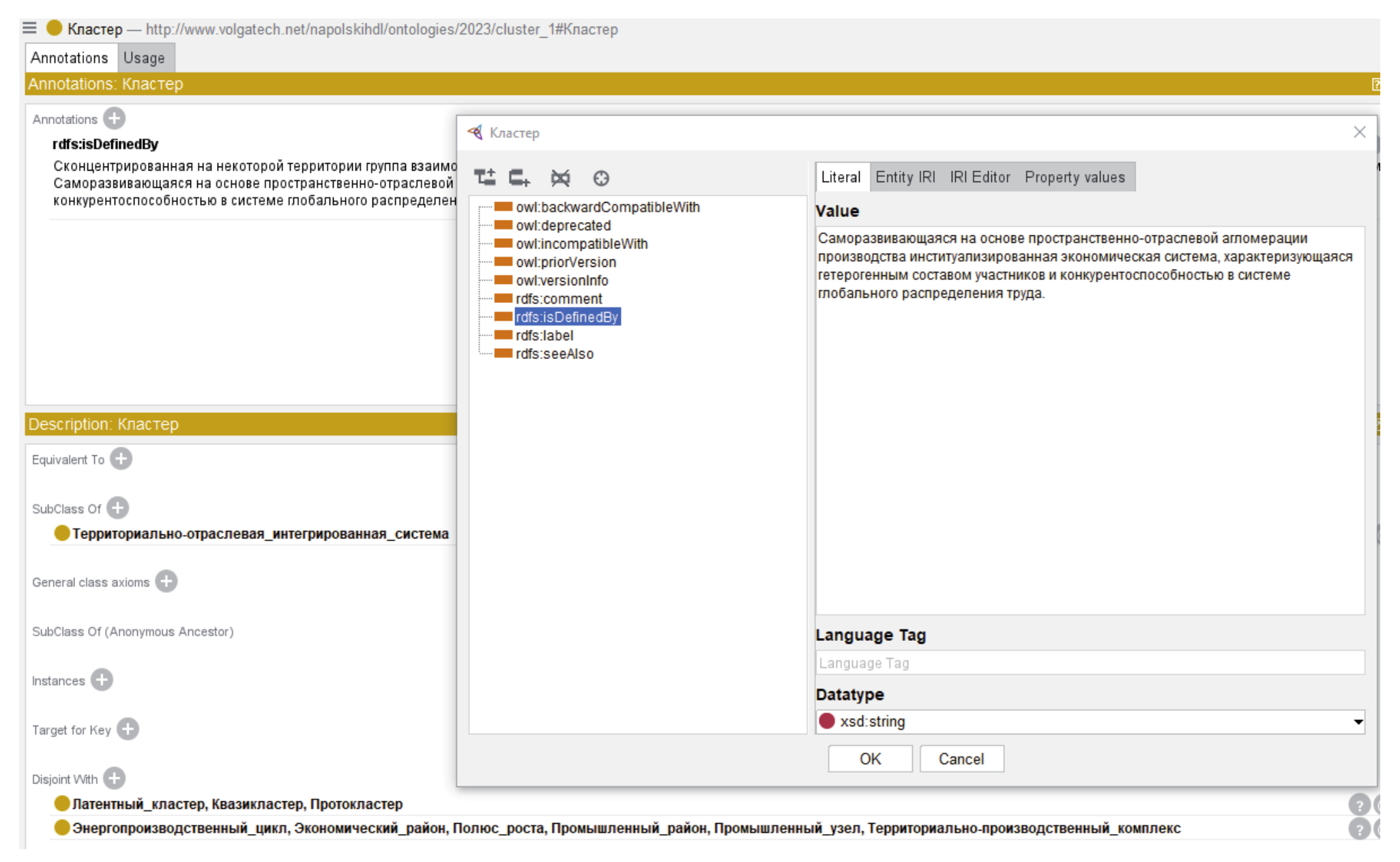Click the add sibling annotation property icon

point(519,178)
